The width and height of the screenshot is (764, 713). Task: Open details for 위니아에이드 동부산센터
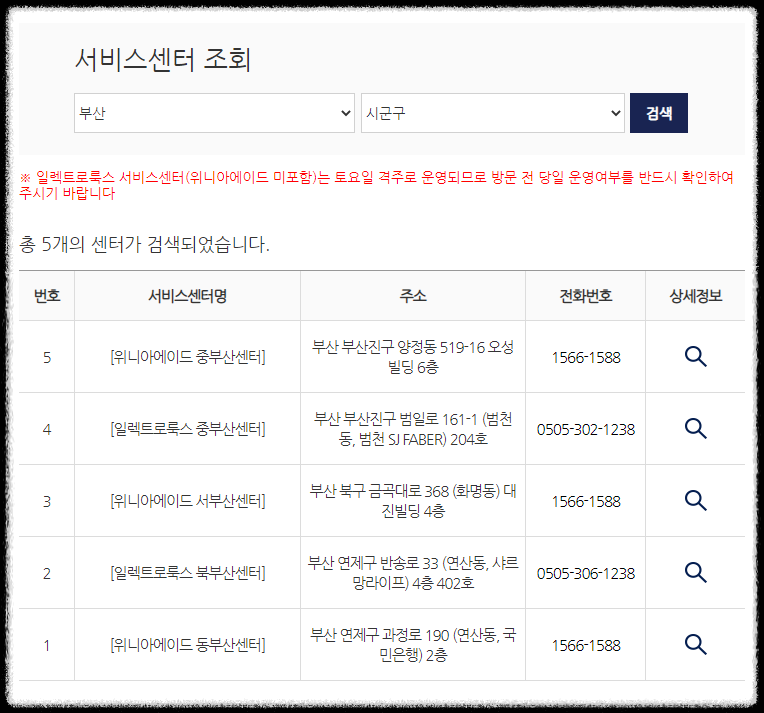pyautogui.click(x=695, y=645)
